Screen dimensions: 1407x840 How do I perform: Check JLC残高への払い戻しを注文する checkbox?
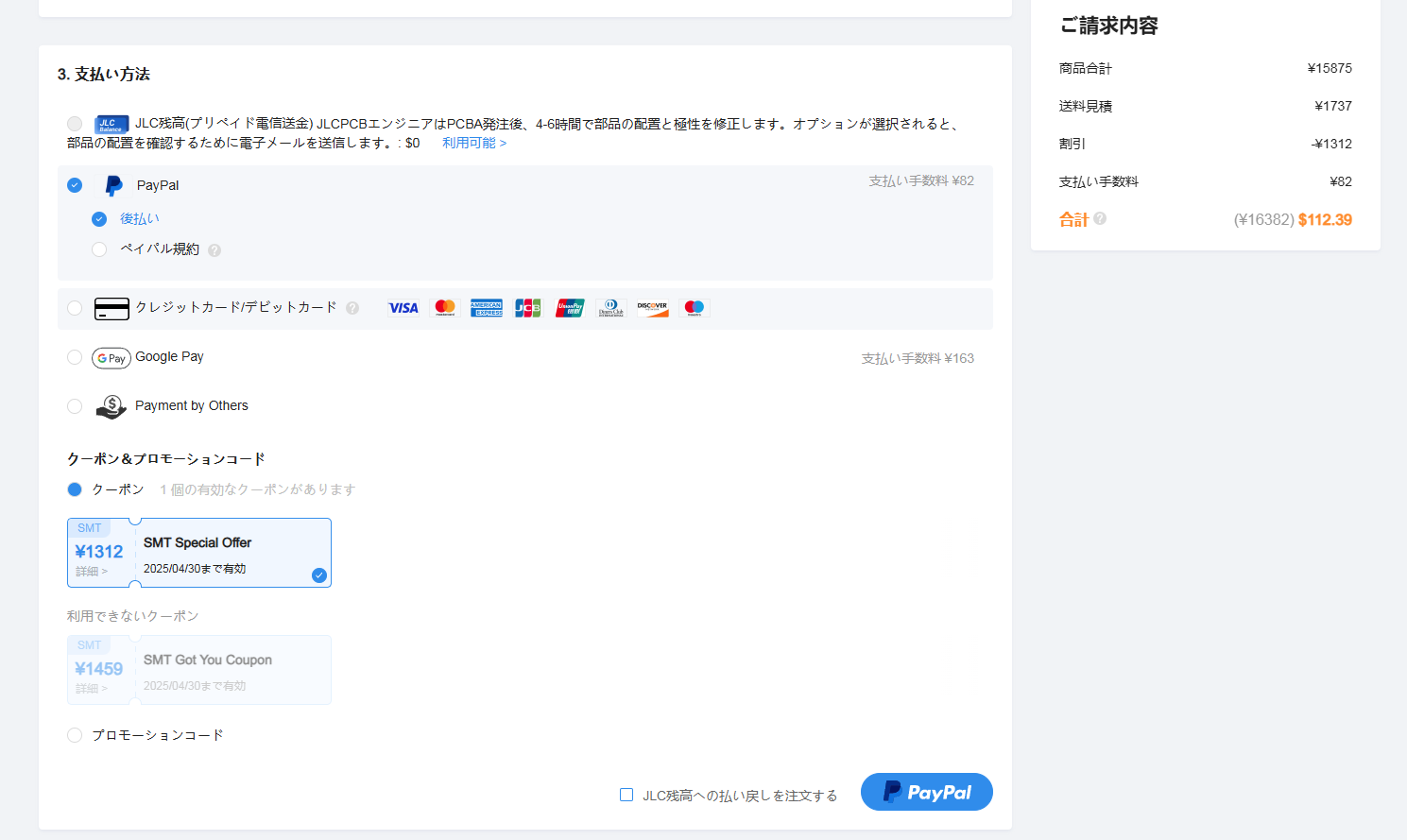pos(626,795)
